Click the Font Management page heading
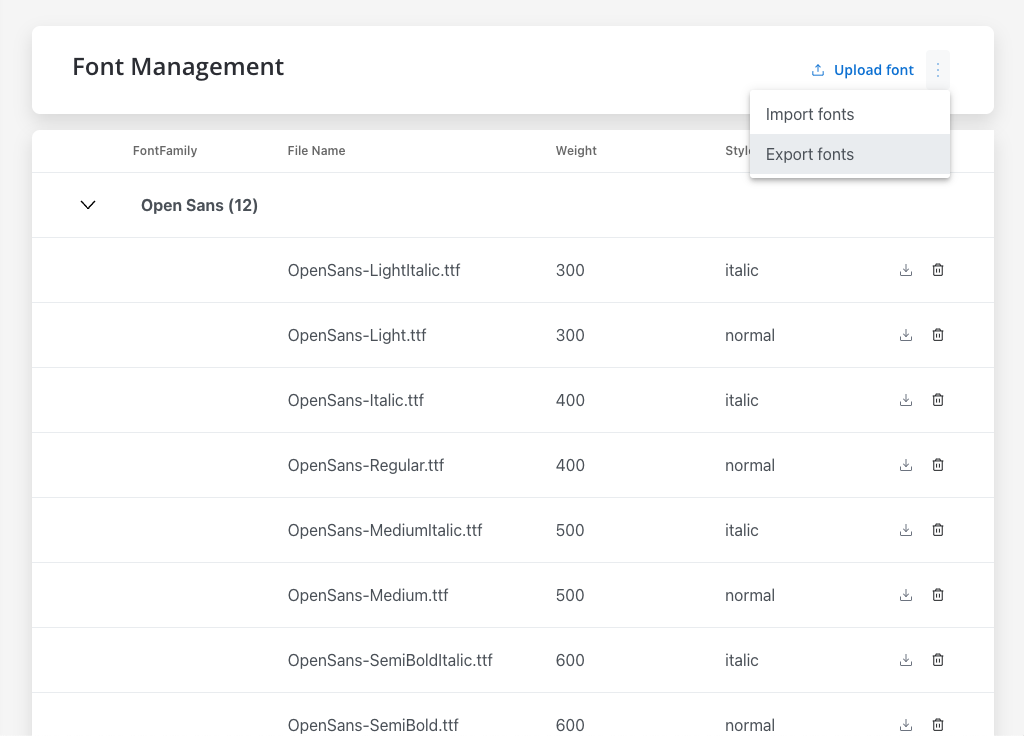The width and height of the screenshot is (1024, 736). click(x=178, y=67)
